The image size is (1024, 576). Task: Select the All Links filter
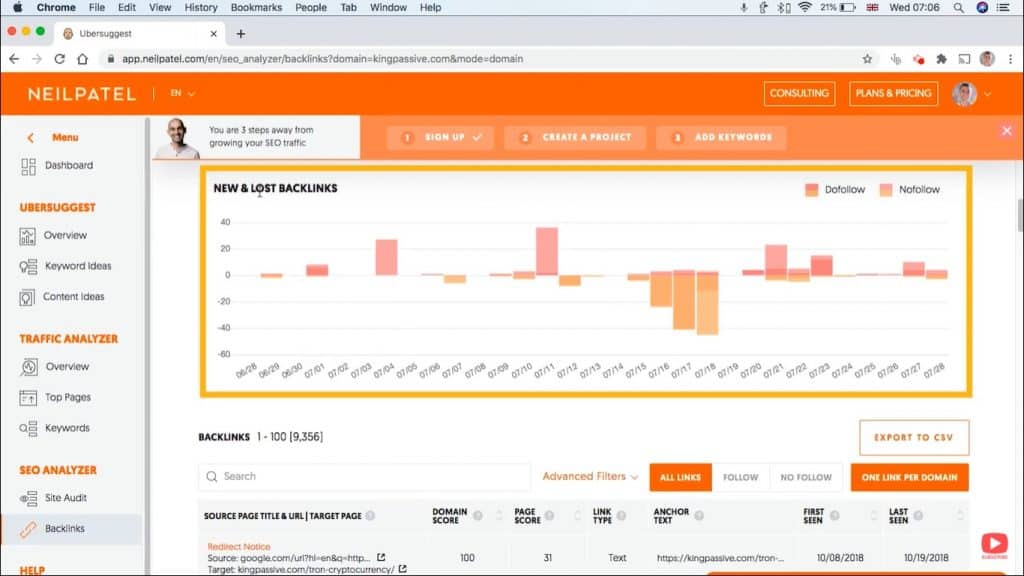pos(680,477)
